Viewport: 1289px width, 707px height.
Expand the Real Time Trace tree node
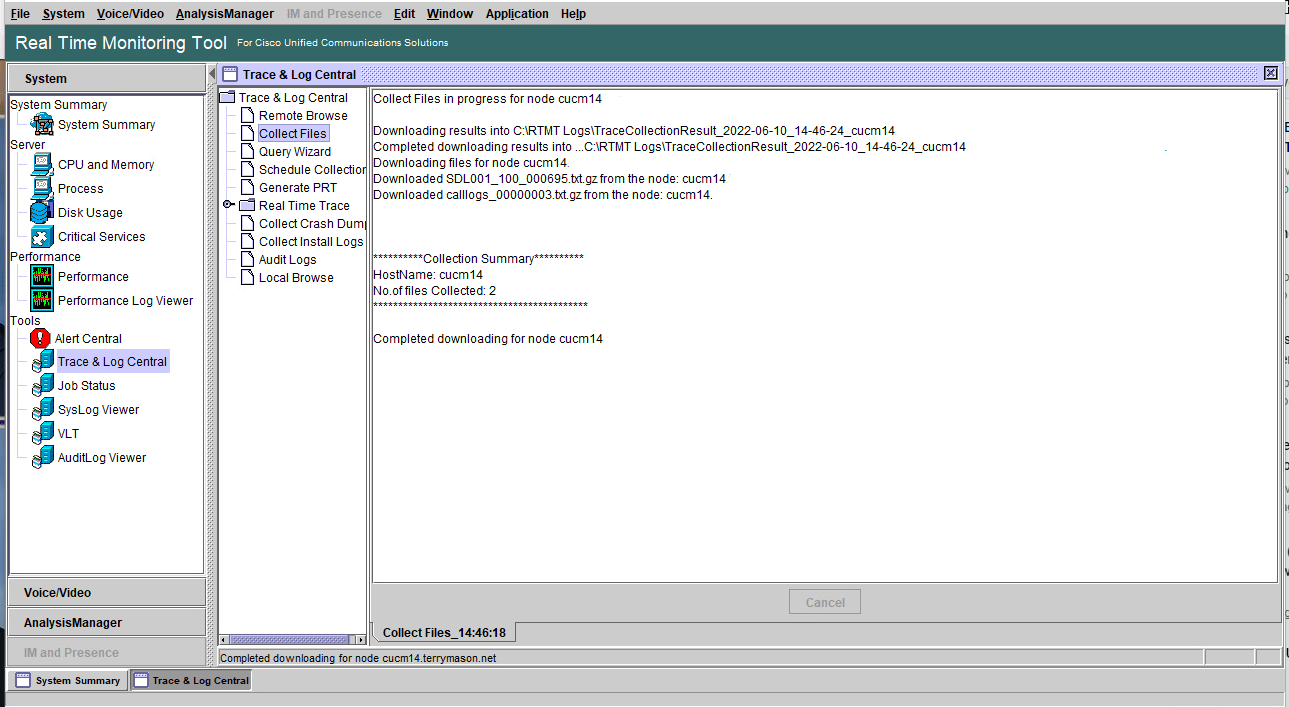point(228,205)
